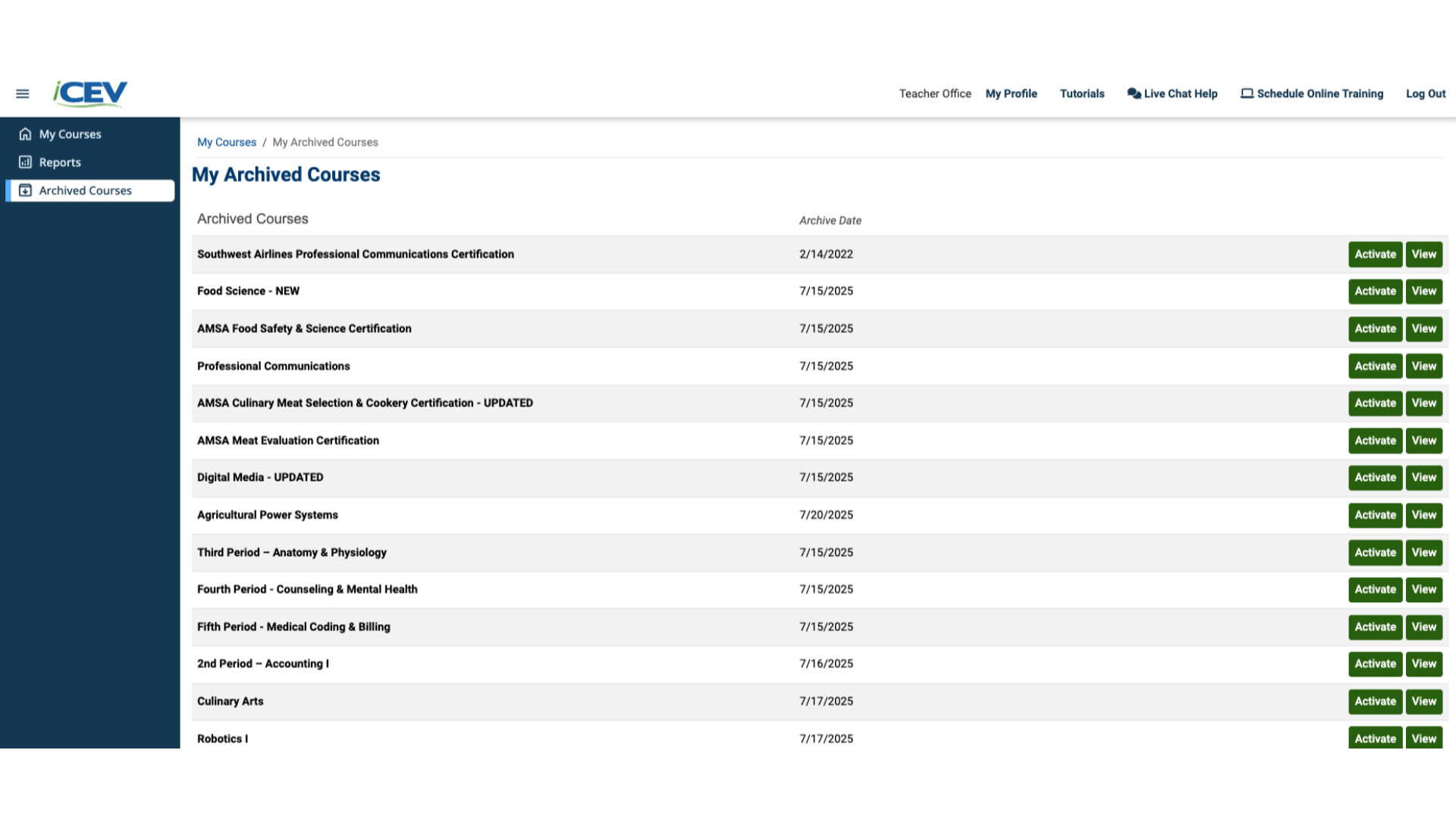The height and width of the screenshot is (819, 1456).
Task: Click Culinary Arts course title
Action: (x=231, y=701)
